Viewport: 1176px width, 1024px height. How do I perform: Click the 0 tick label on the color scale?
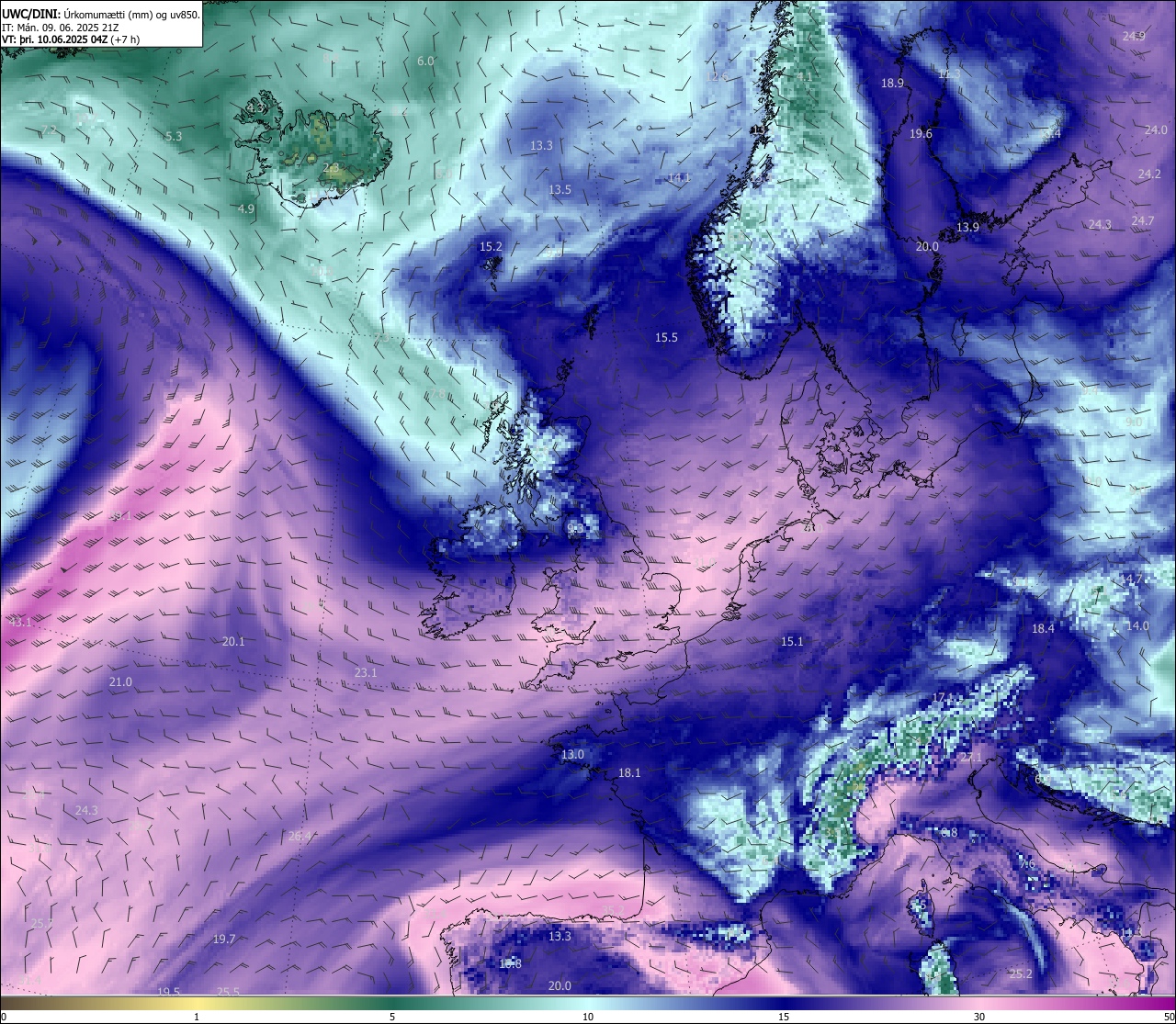click(4, 1017)
